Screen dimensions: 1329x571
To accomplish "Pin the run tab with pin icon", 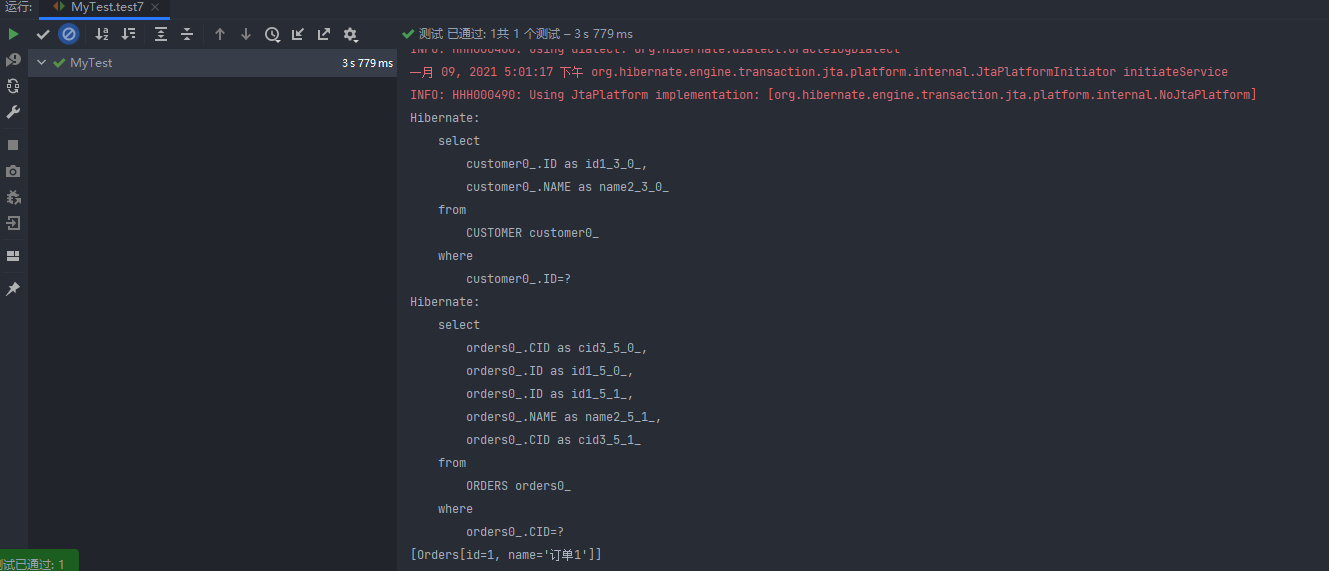I will pyautogui.click(x=13, y=289).
